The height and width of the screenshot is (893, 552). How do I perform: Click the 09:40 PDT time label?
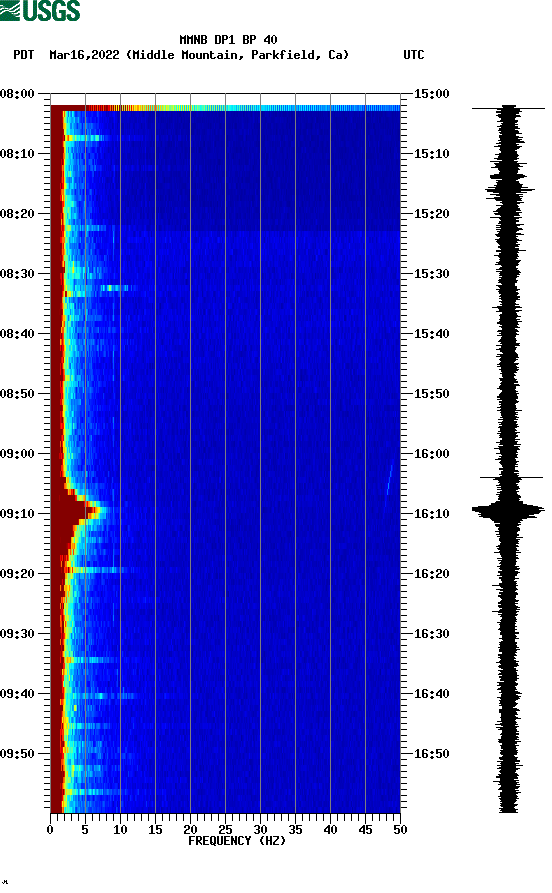(x=17, y=694)
